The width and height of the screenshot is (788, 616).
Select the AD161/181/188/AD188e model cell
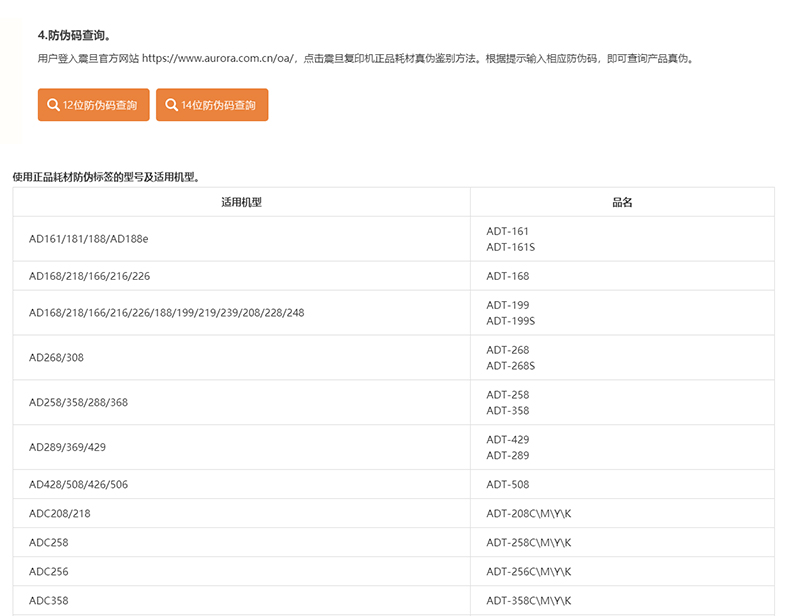pyautogui.click(x=89, y=239)
